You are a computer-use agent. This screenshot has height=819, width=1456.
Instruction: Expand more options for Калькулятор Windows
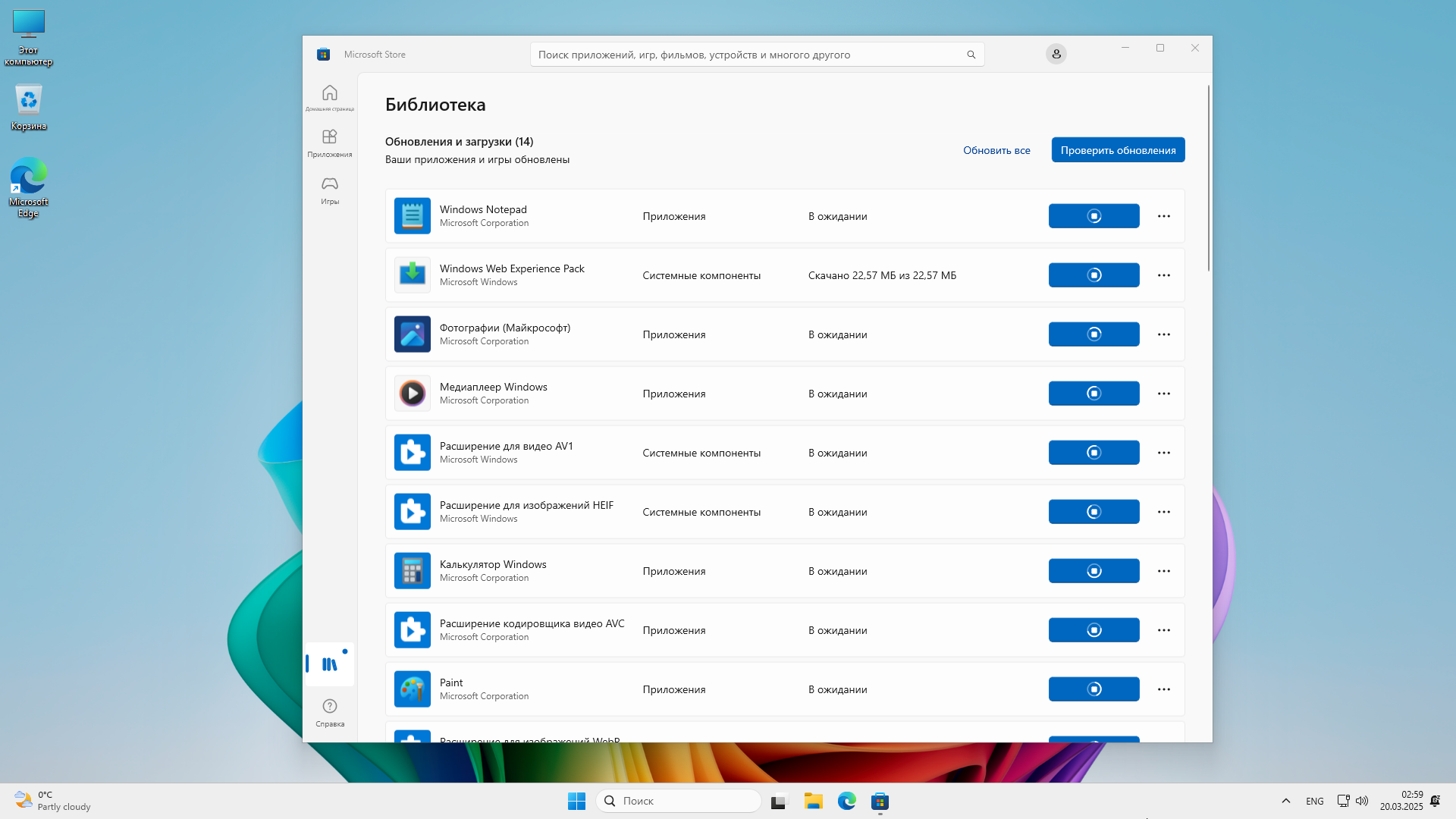coord(1163,571)
